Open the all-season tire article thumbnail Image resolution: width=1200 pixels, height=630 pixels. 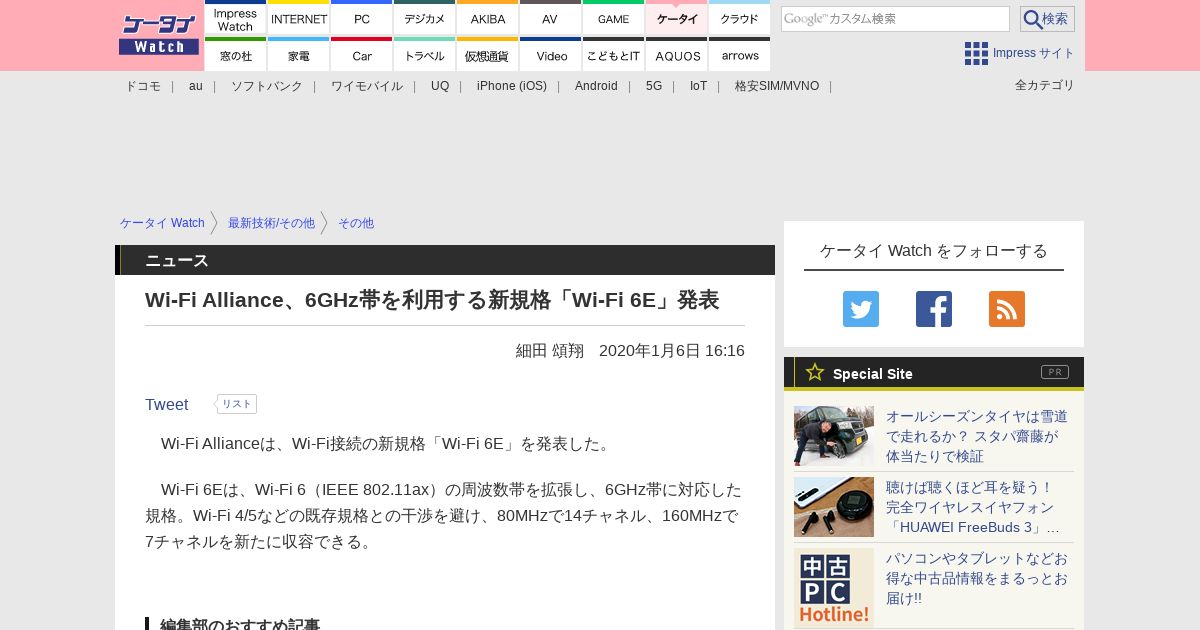click(834, 436)
